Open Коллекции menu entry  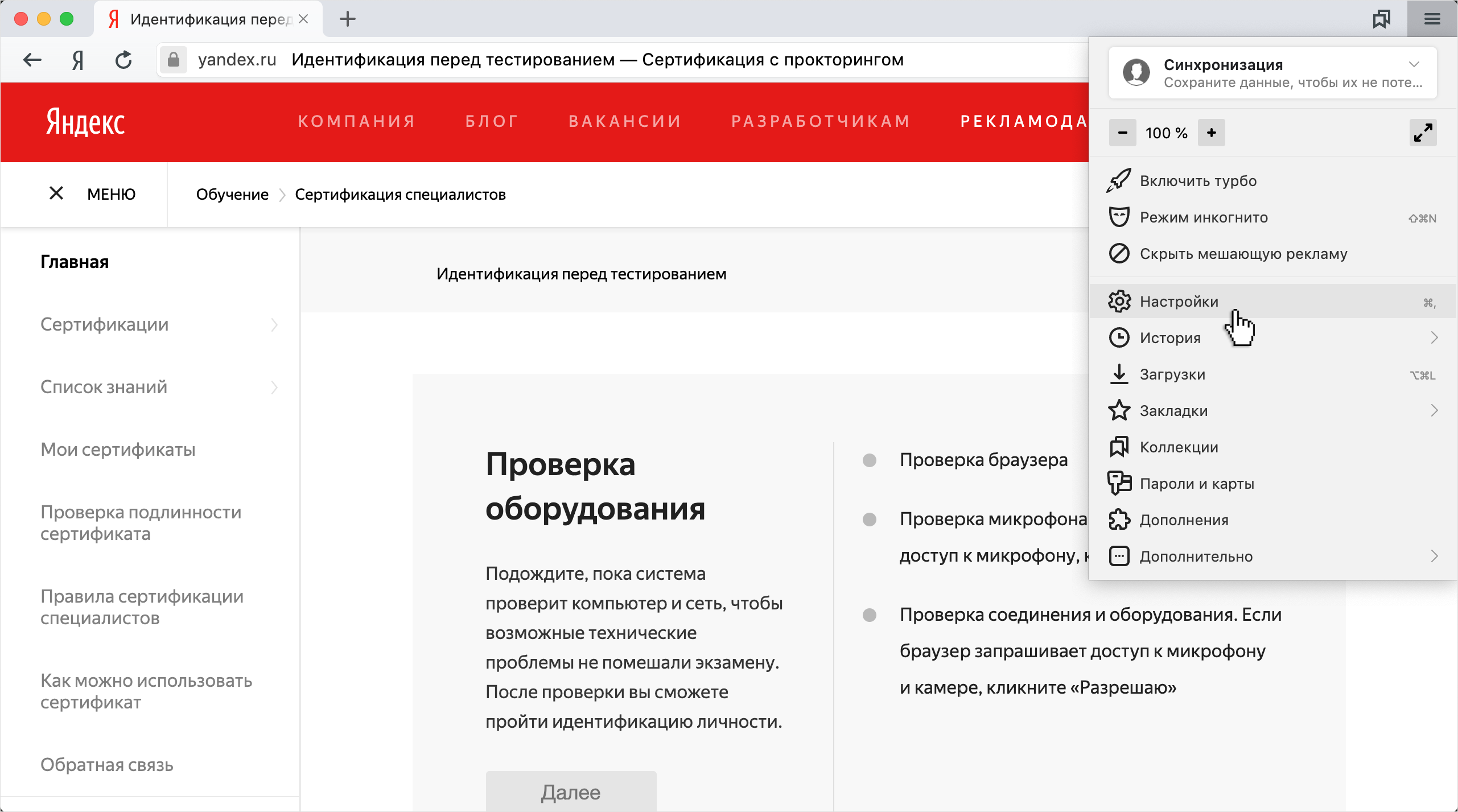point(1272,447)
